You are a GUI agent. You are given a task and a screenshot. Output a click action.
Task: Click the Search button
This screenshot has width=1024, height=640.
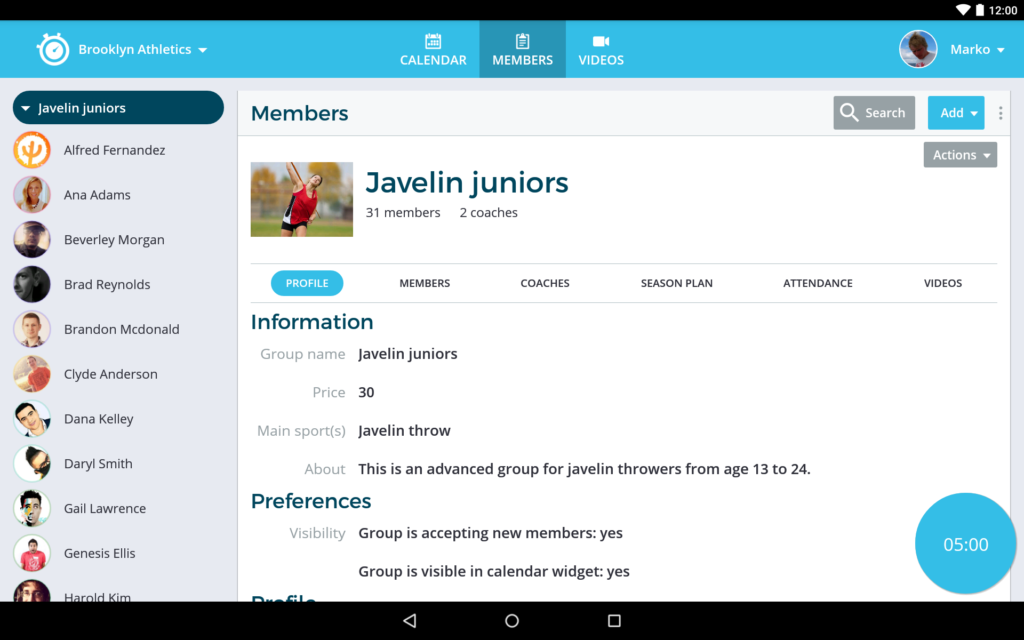pyautogui.click(x=873, y=113)
